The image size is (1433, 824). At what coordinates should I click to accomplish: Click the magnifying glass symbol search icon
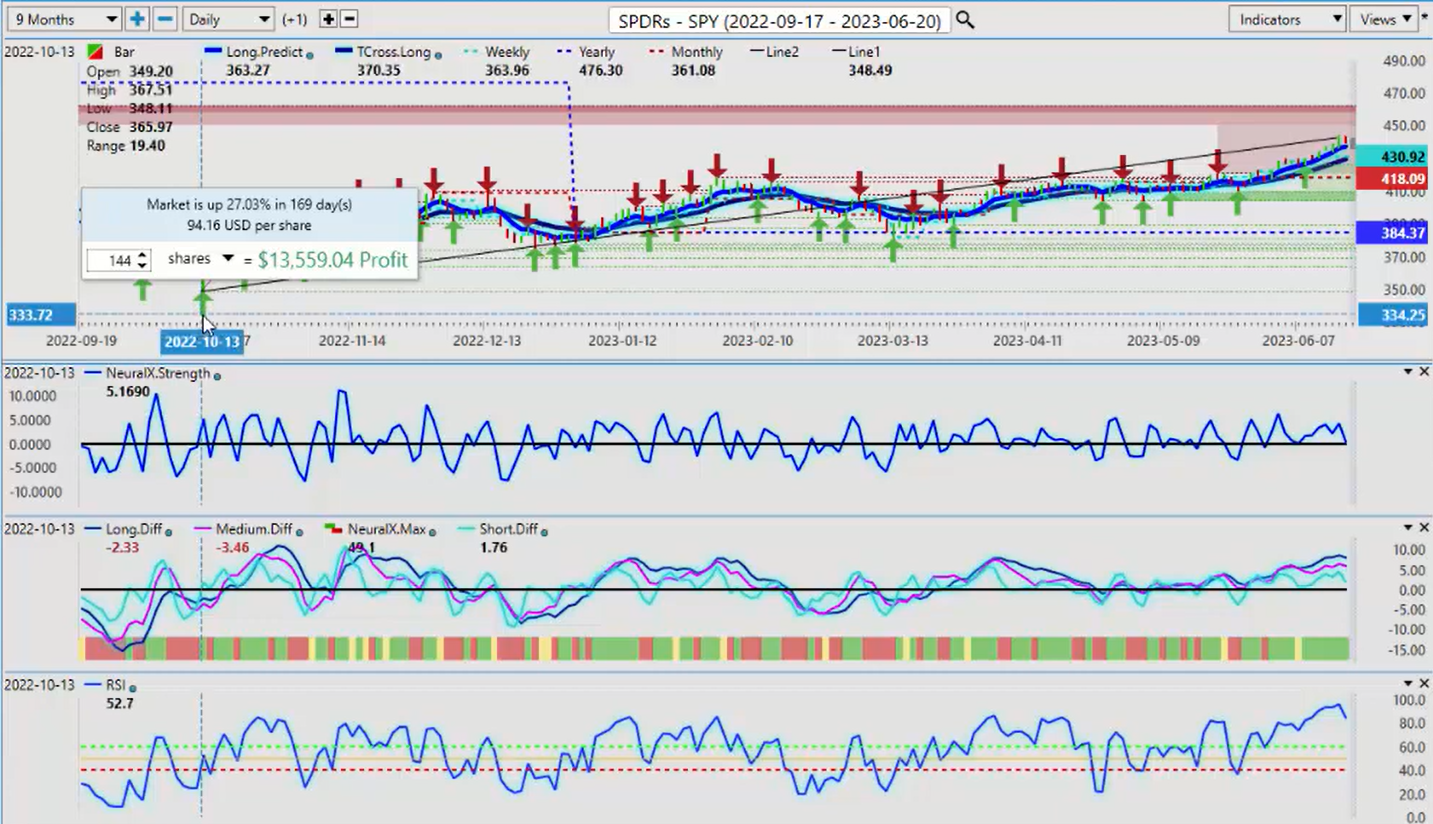coord(965,19)
